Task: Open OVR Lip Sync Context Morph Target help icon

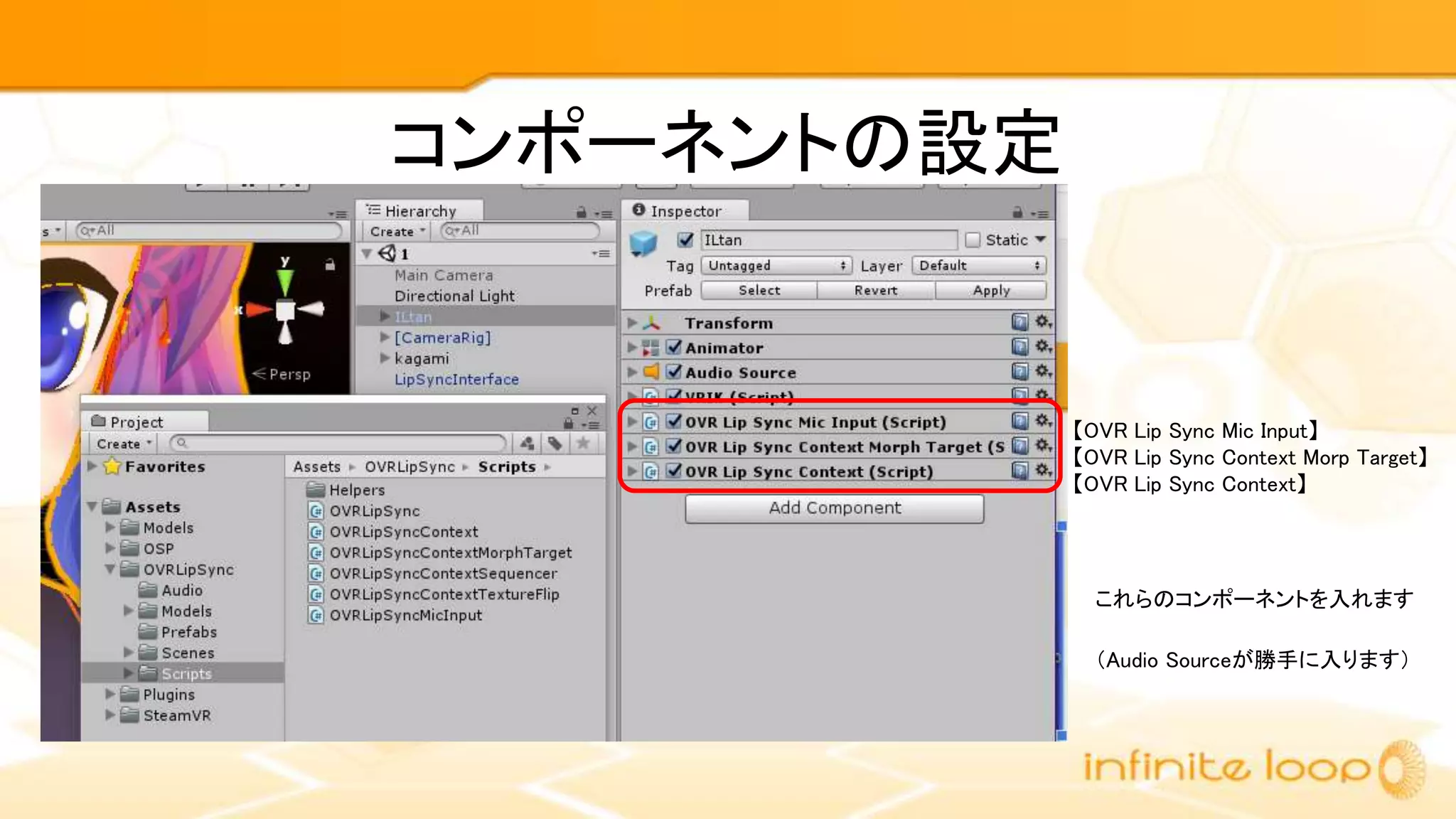Action: pos(1020,446)
